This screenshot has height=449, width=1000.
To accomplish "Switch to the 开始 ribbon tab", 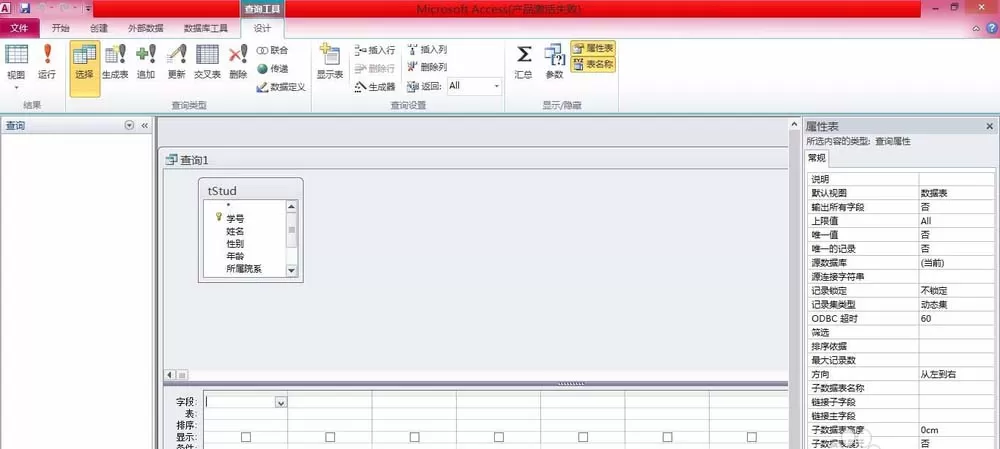I will click(61, 28).
